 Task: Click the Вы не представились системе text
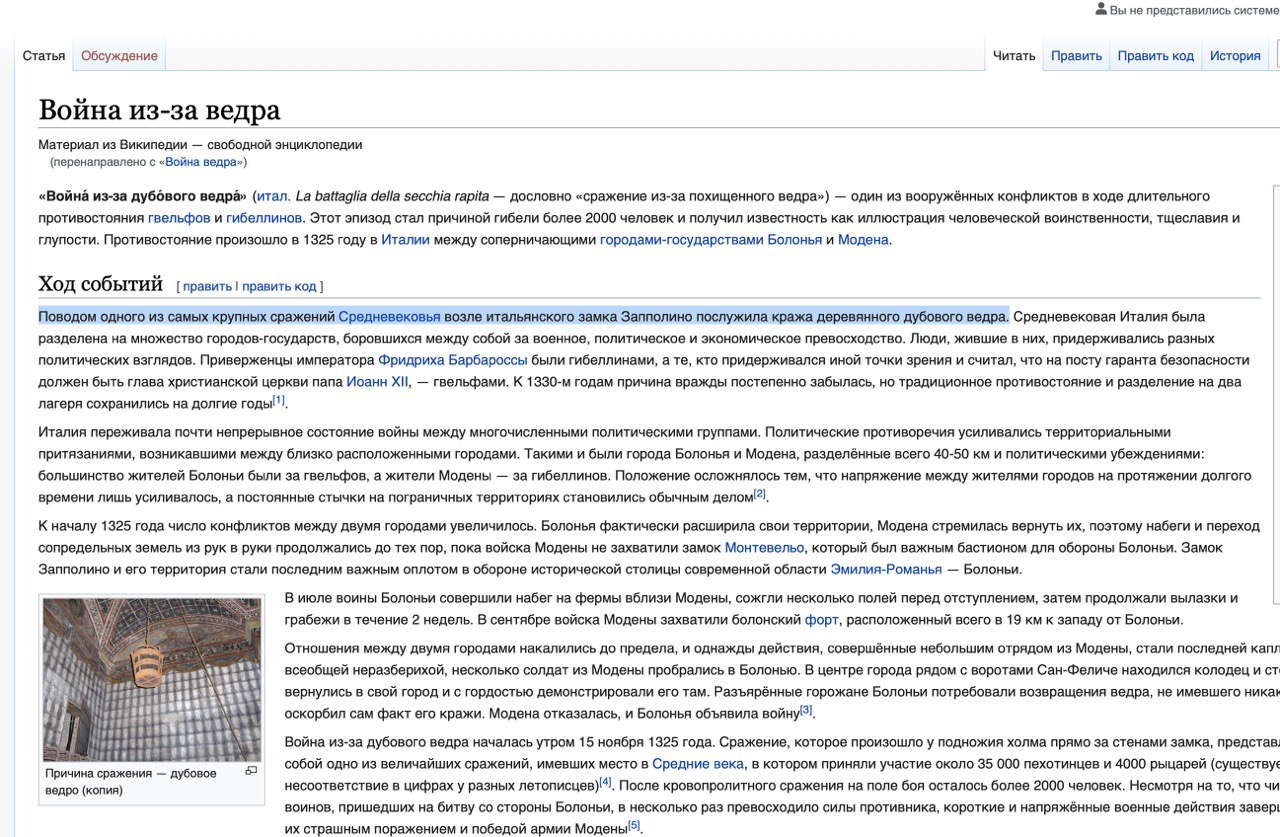[x=1194, y=10]
